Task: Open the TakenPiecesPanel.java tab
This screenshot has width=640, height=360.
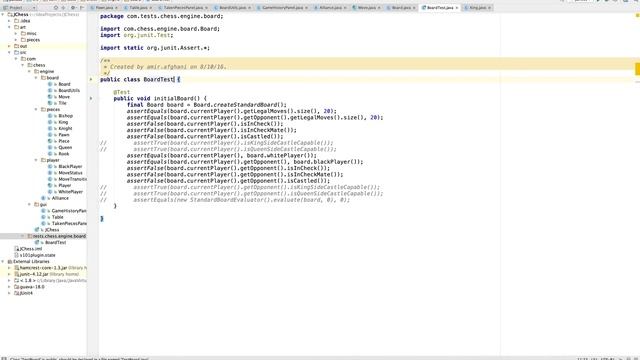Action: click(183, 8)
